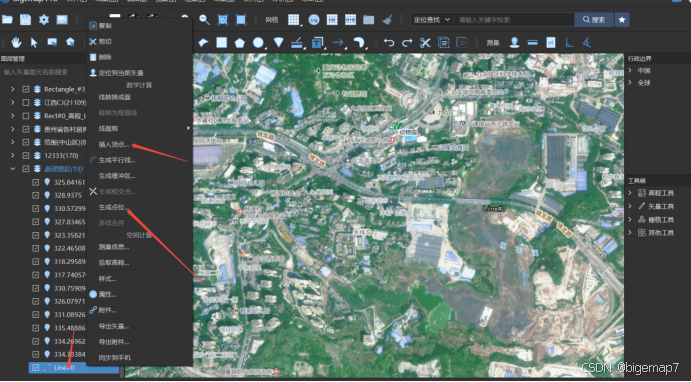Select the Line#0 row in layer tree
The image size is (691, 382).
[73, 368]
